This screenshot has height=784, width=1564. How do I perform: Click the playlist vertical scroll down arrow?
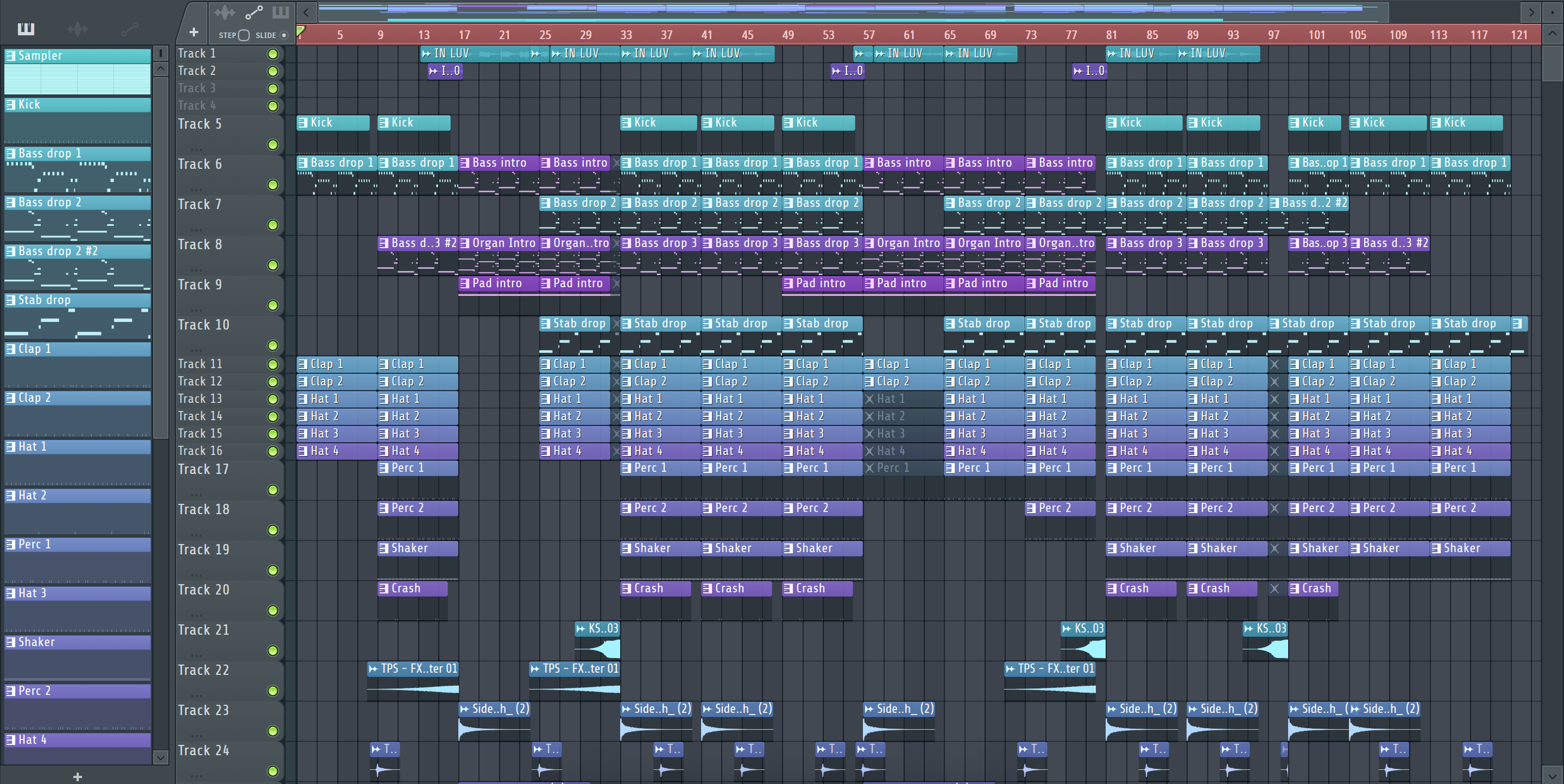click(1553, 775)
